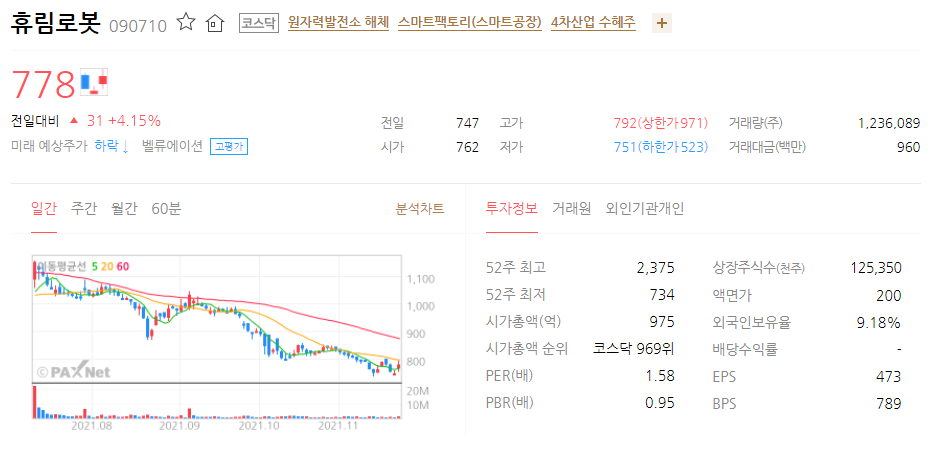This screenshot has width=931, height=450.
Task: Click the 이동평균선 legend label
Action: point(61,266)
